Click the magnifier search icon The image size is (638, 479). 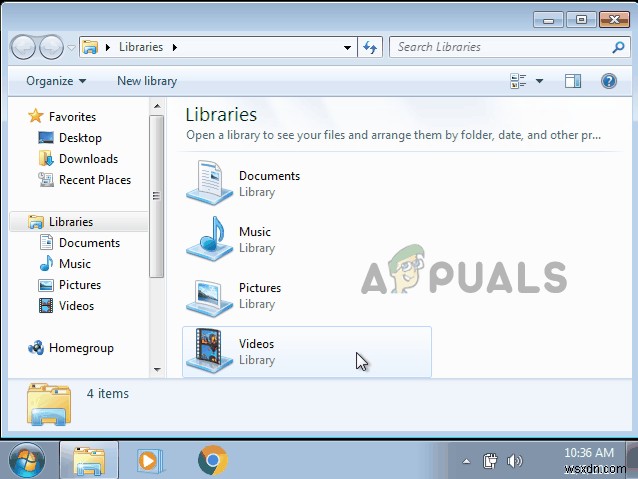[x=618, y=47]
